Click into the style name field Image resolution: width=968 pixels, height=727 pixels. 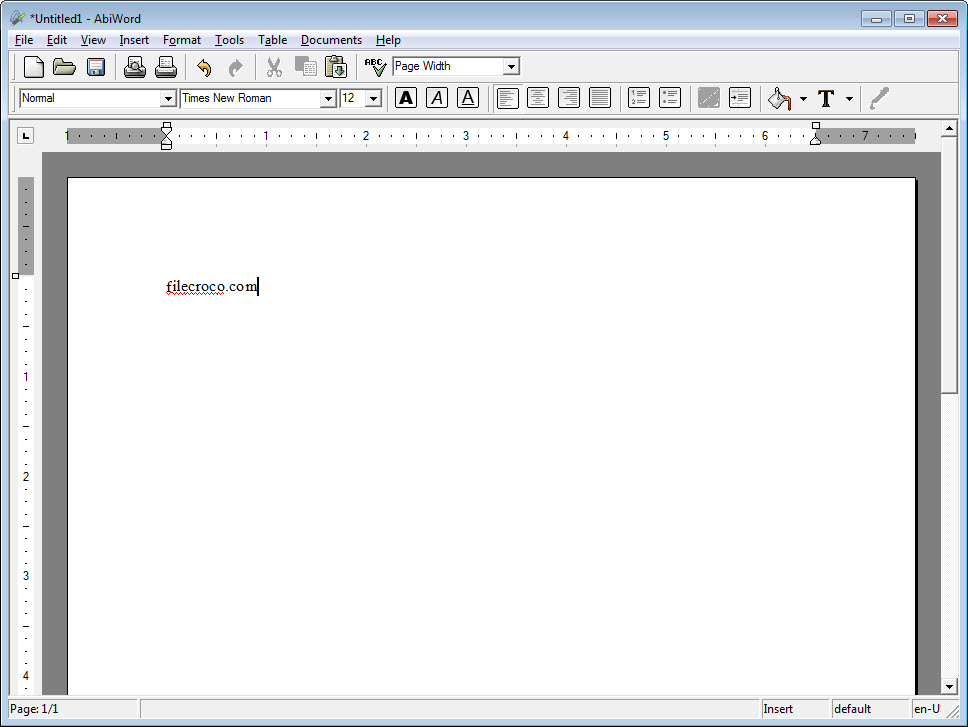click(x=90, y=98)
